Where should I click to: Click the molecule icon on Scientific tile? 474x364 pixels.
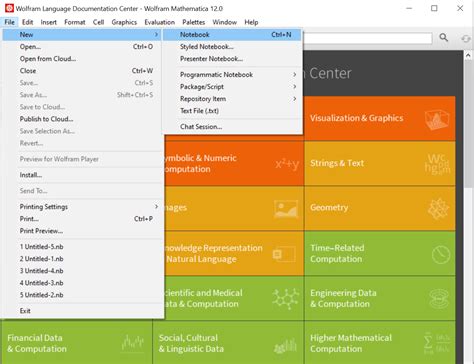click(285, 299)
